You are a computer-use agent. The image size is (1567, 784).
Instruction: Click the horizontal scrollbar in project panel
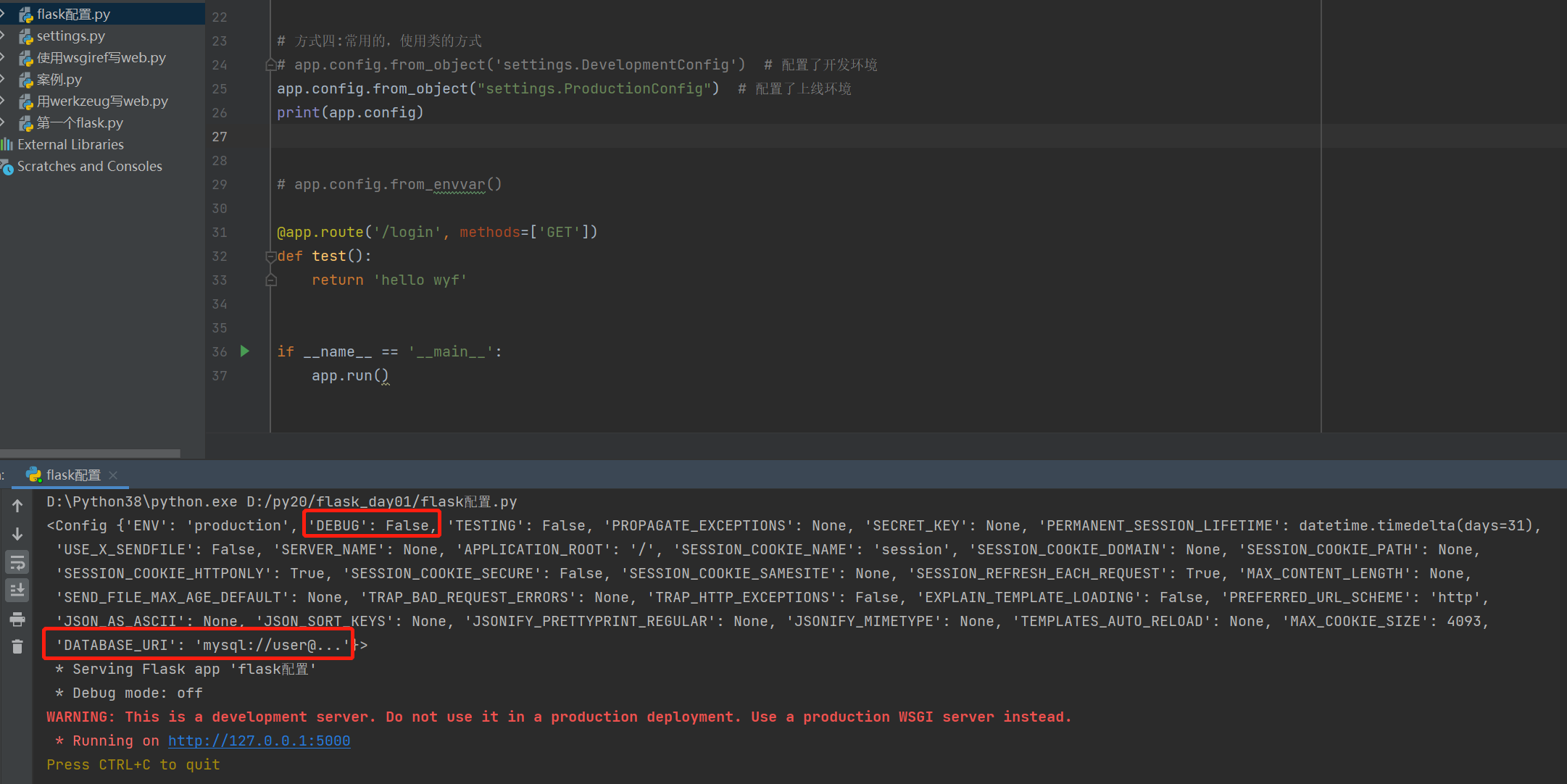pos(90,454)
